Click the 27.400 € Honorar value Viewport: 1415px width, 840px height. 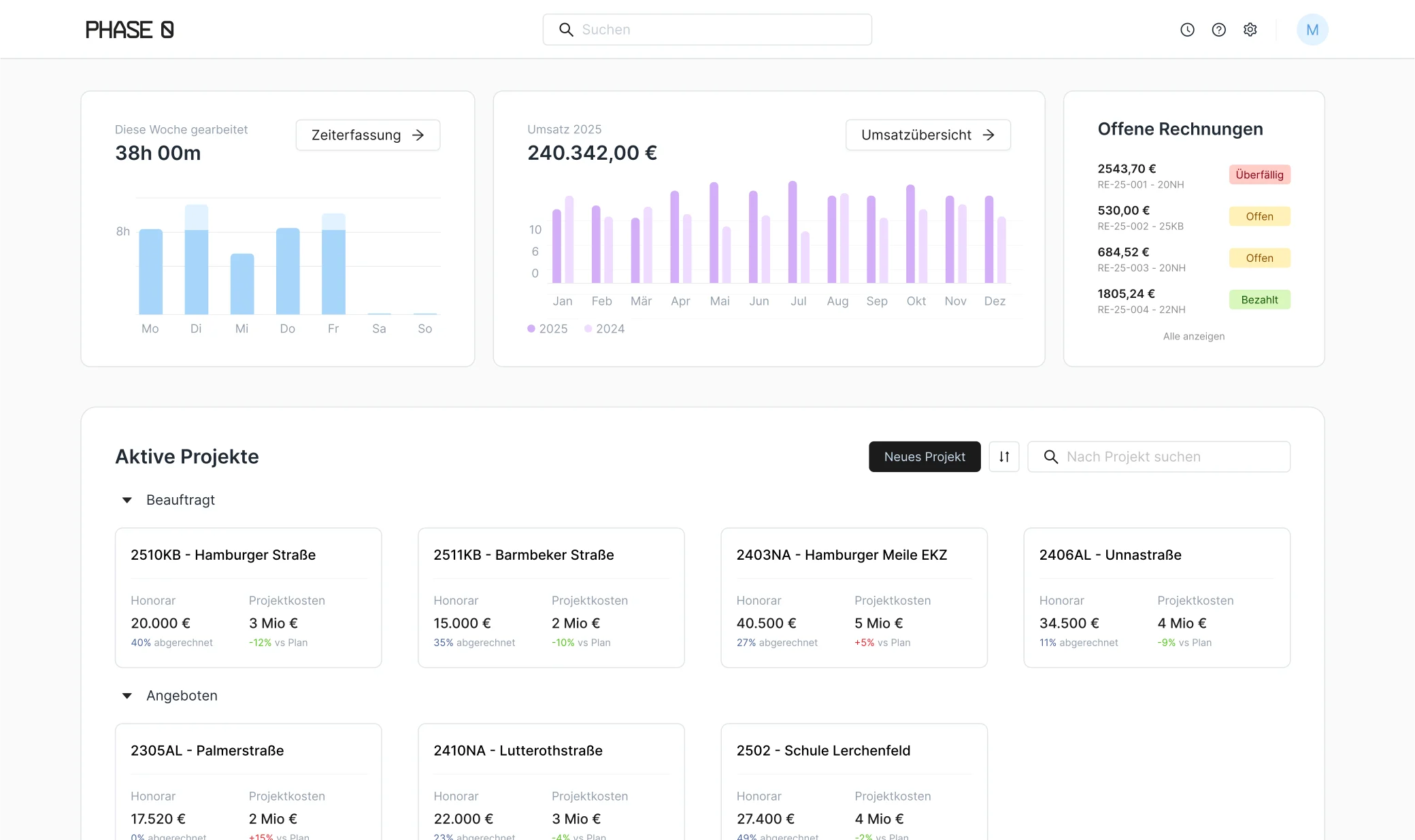click(x=765, y=819)
